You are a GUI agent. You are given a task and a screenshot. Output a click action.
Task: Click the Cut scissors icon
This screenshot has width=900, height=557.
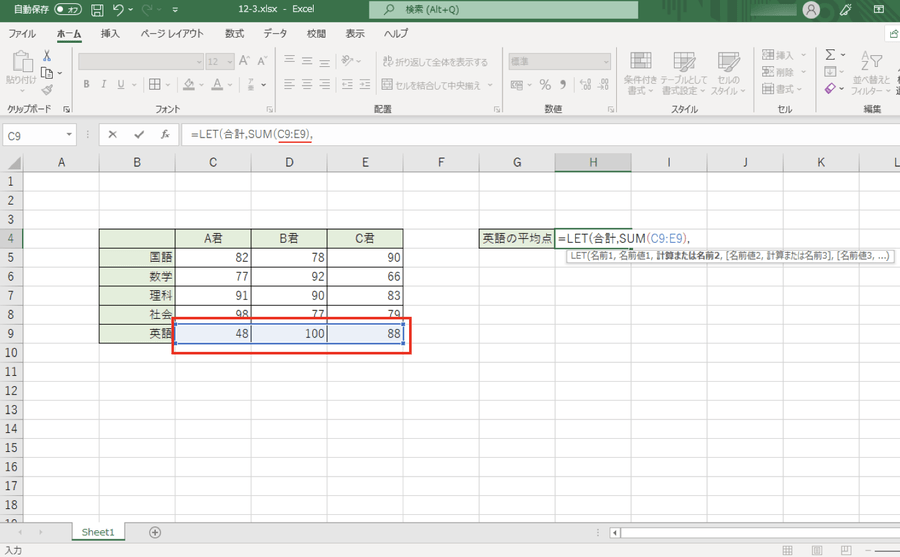[x=46, y=57]
